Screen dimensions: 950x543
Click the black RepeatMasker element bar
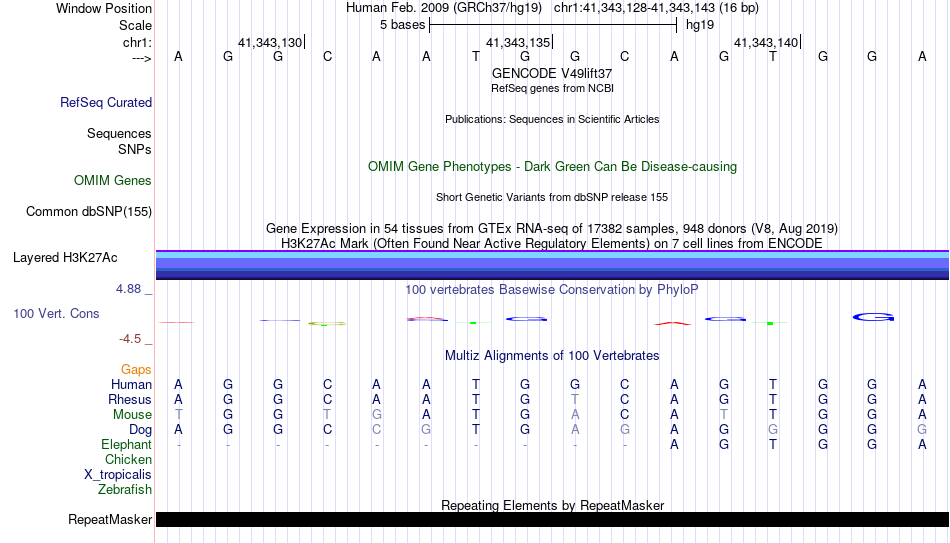(553, 519)
